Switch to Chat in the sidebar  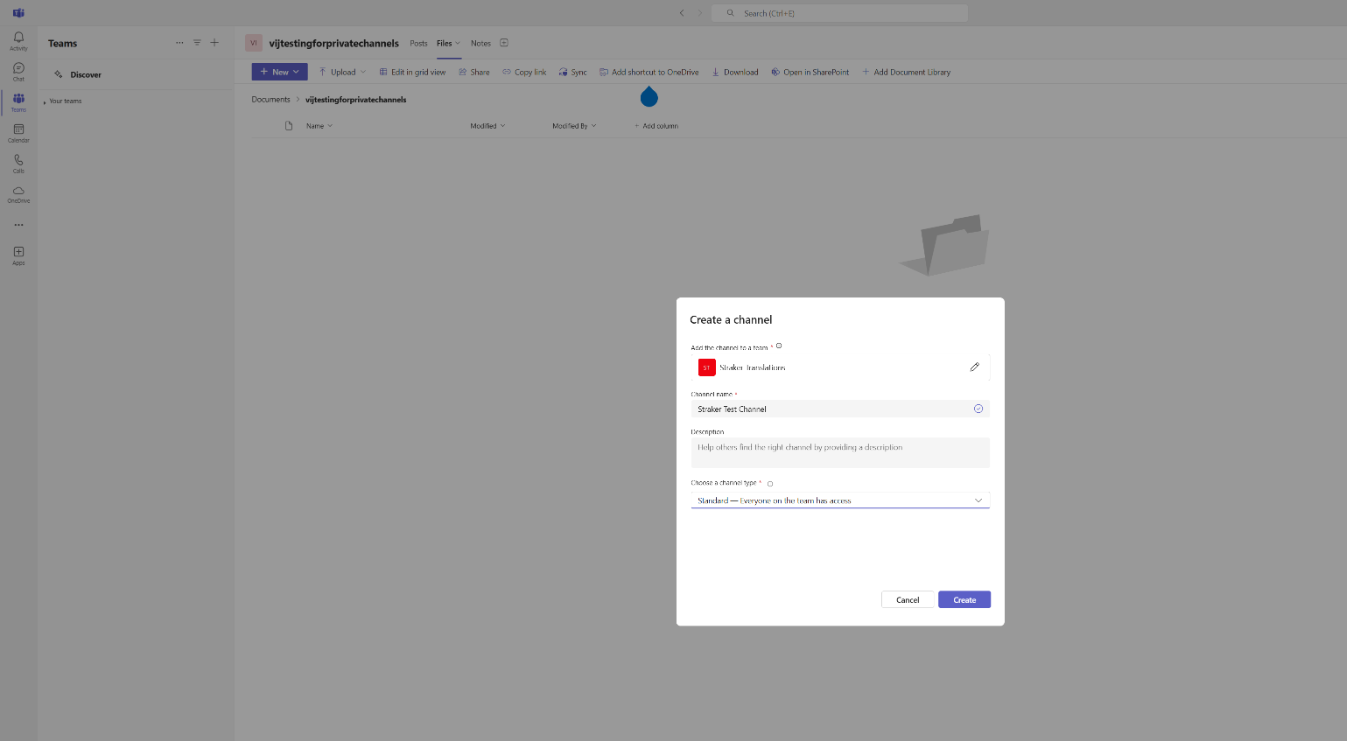(x=18, y=70)
